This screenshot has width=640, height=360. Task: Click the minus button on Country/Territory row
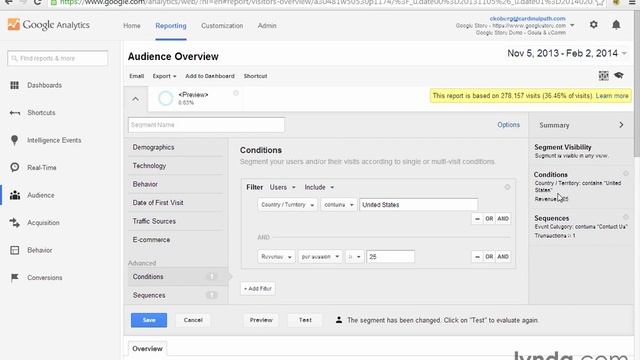point(477,219)
